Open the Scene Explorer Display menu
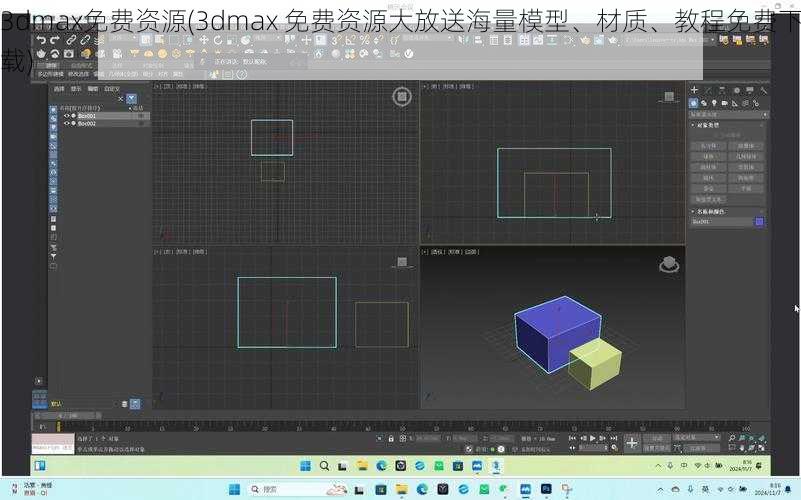 pos(76,89)
